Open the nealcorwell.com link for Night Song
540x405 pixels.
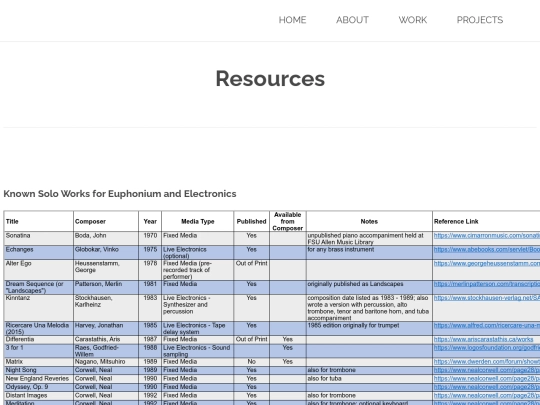pyautogui.click(x=487, y=370)
